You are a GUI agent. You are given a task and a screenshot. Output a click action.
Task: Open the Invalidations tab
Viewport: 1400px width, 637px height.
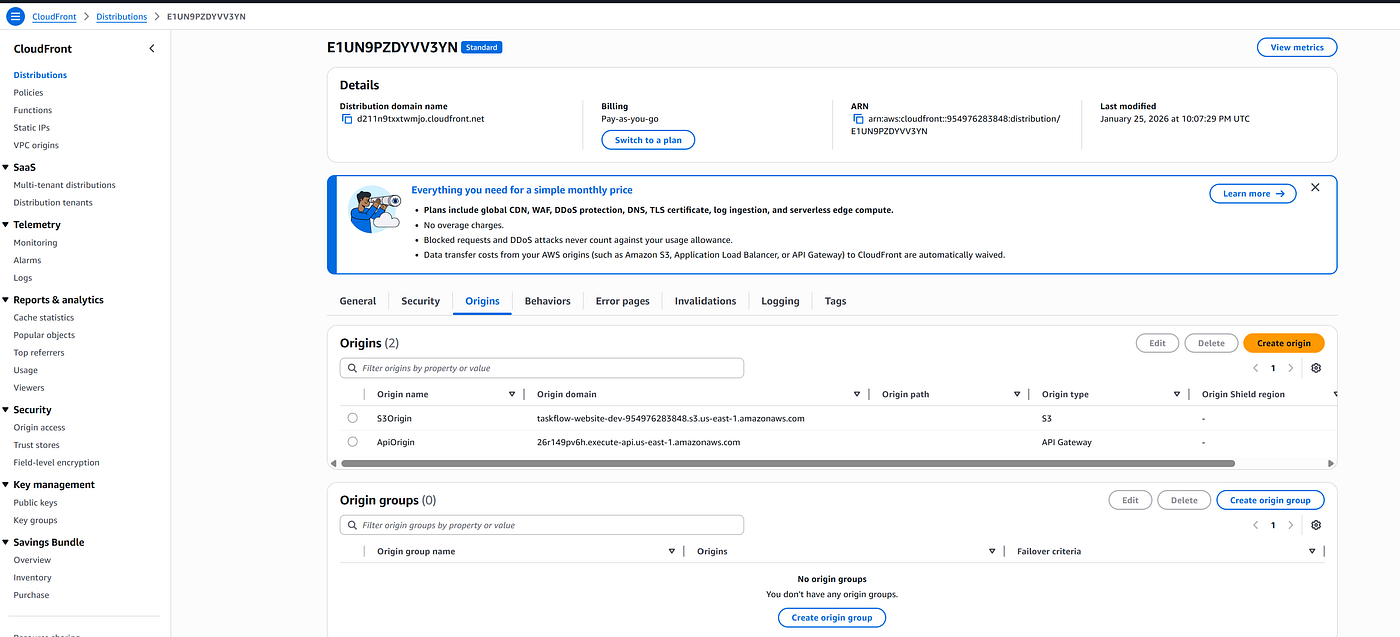tap(705, 301)
